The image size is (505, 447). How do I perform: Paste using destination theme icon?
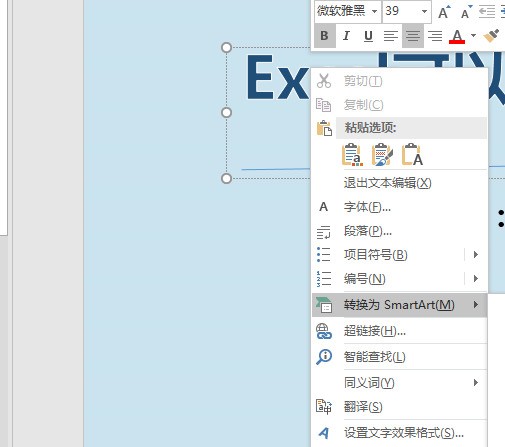[352, 155]
